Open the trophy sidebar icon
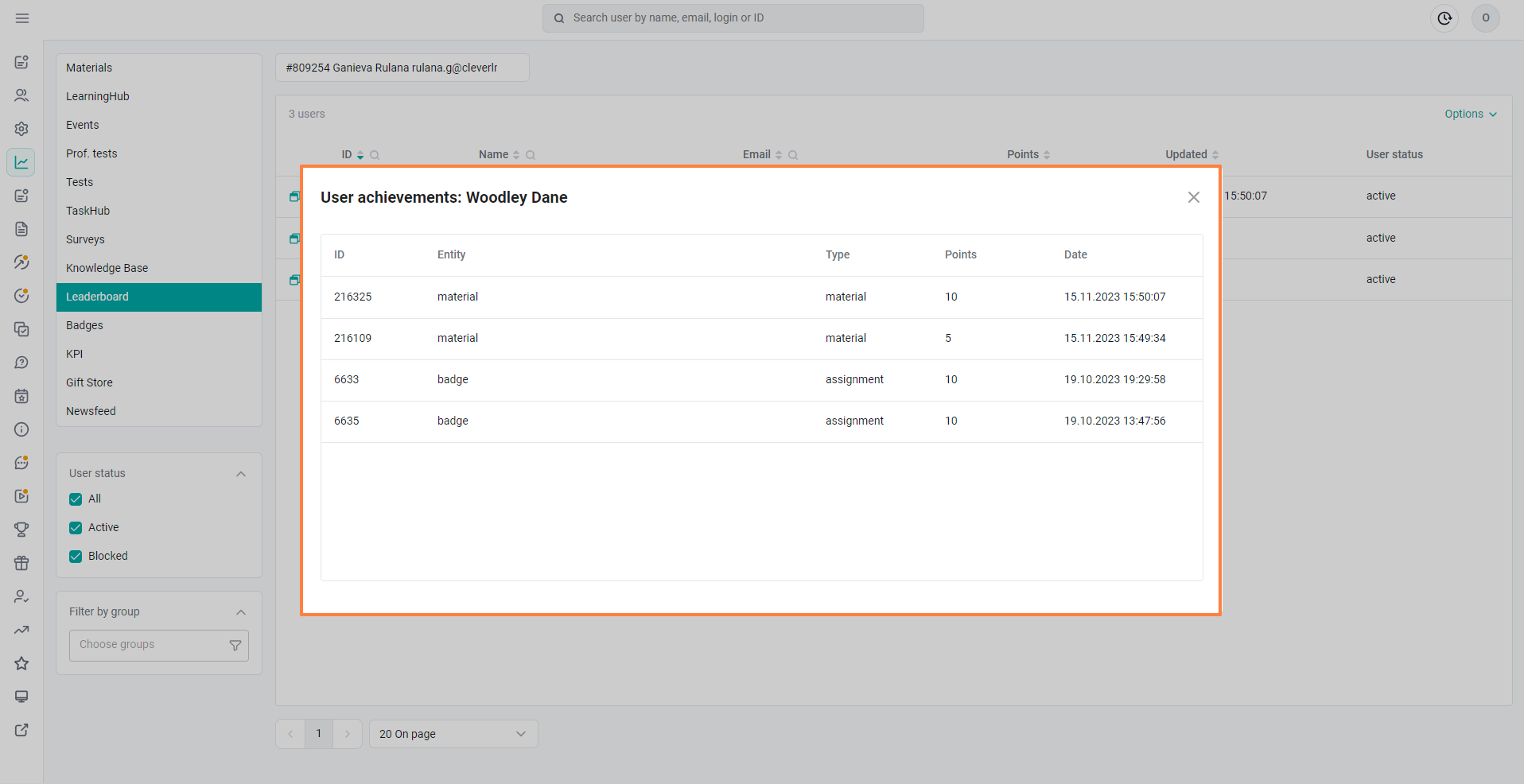Screen dimensions: 1524x784 tap(21, 530)
